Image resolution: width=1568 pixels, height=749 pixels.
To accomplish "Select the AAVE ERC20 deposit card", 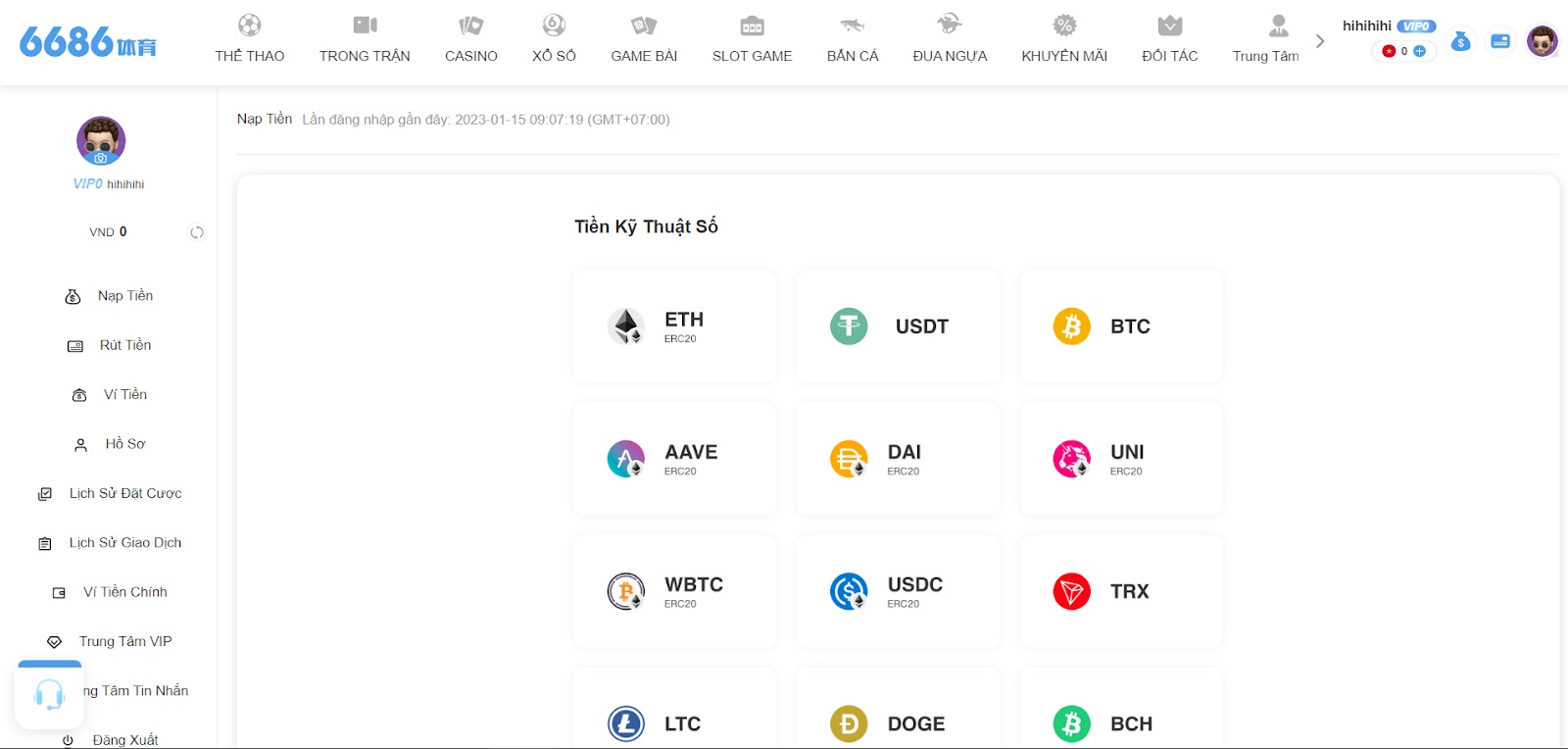I will 675,459.
